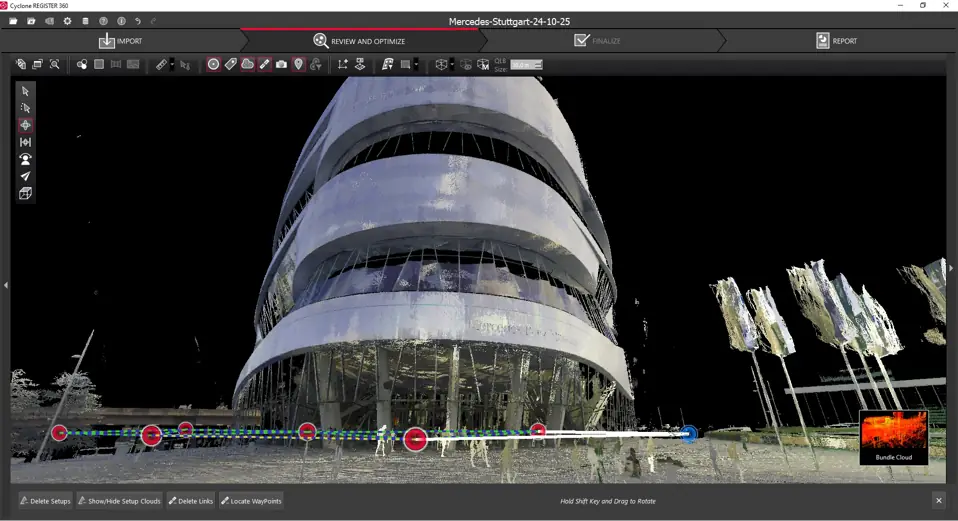Select the horizontal pan constraint tool

tap(25, 142)
